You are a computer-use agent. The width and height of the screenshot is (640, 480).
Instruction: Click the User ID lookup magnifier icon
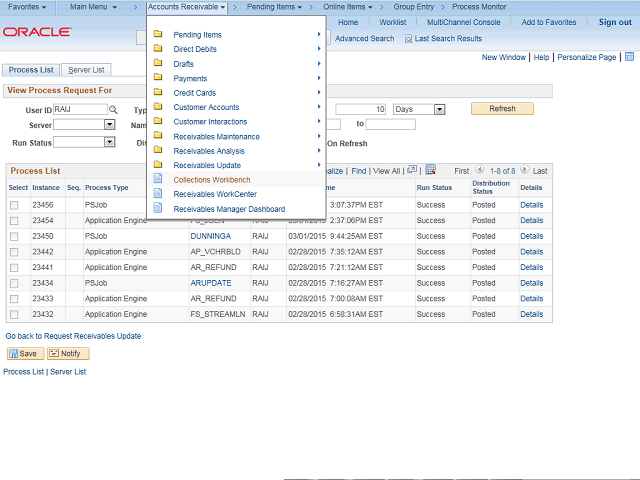tap(113, 109)
